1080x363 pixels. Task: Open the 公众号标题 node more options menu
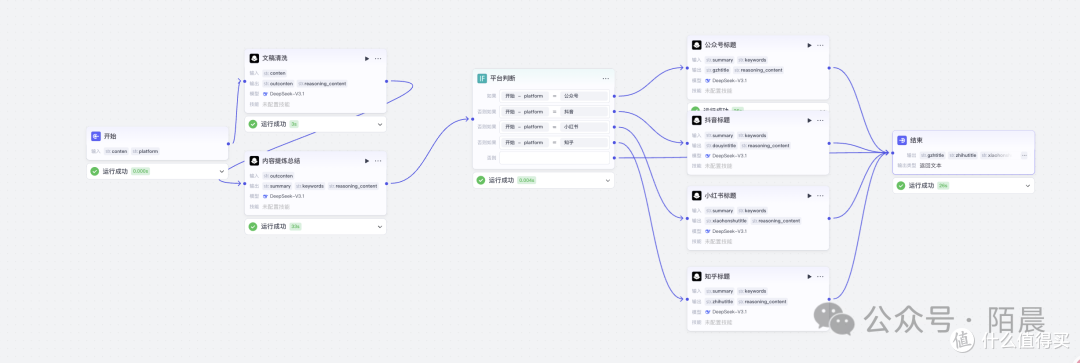820,45
